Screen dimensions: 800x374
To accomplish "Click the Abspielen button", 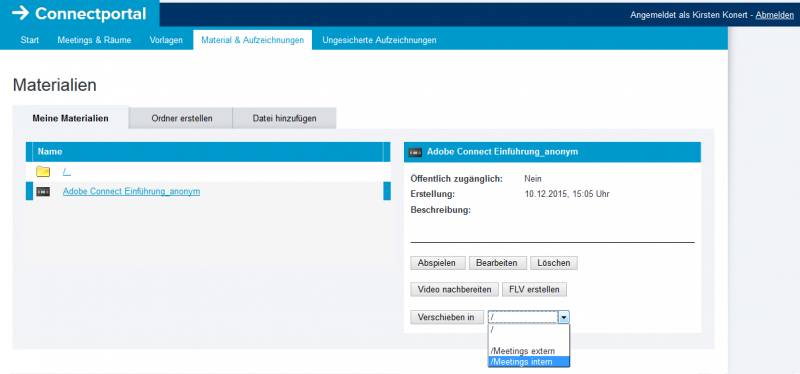I will point(437,263).
